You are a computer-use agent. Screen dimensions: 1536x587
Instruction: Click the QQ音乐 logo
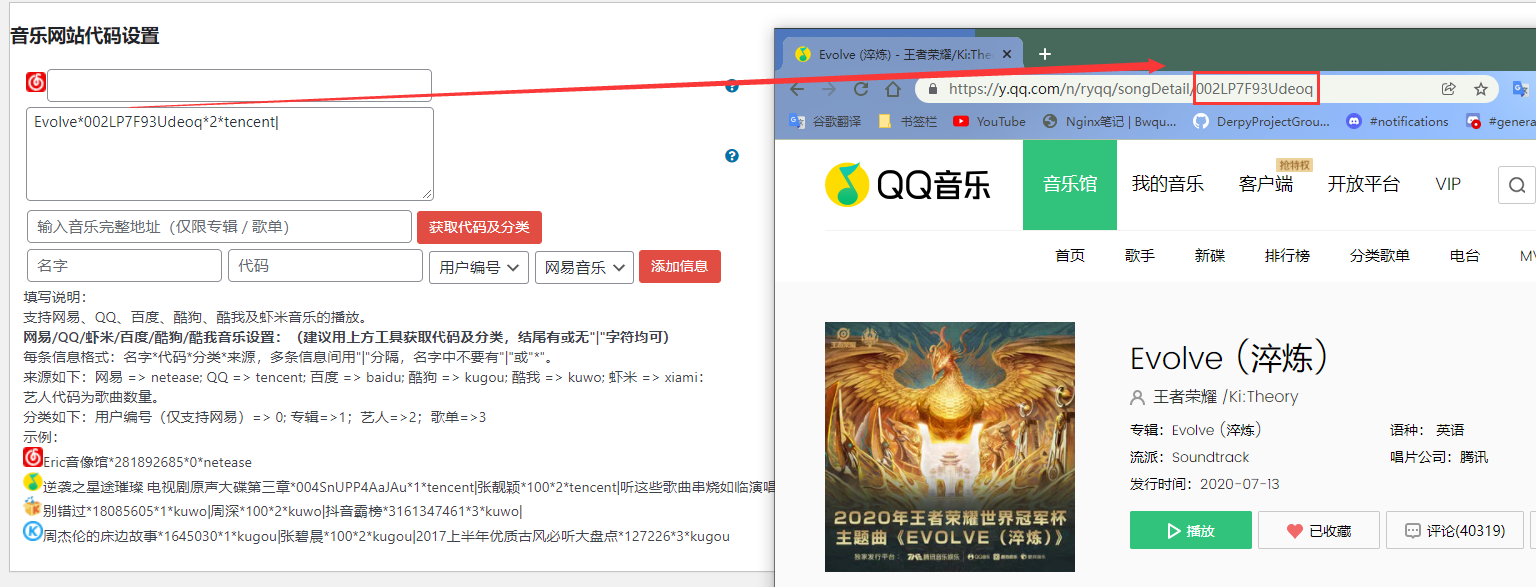pos(907,185)
